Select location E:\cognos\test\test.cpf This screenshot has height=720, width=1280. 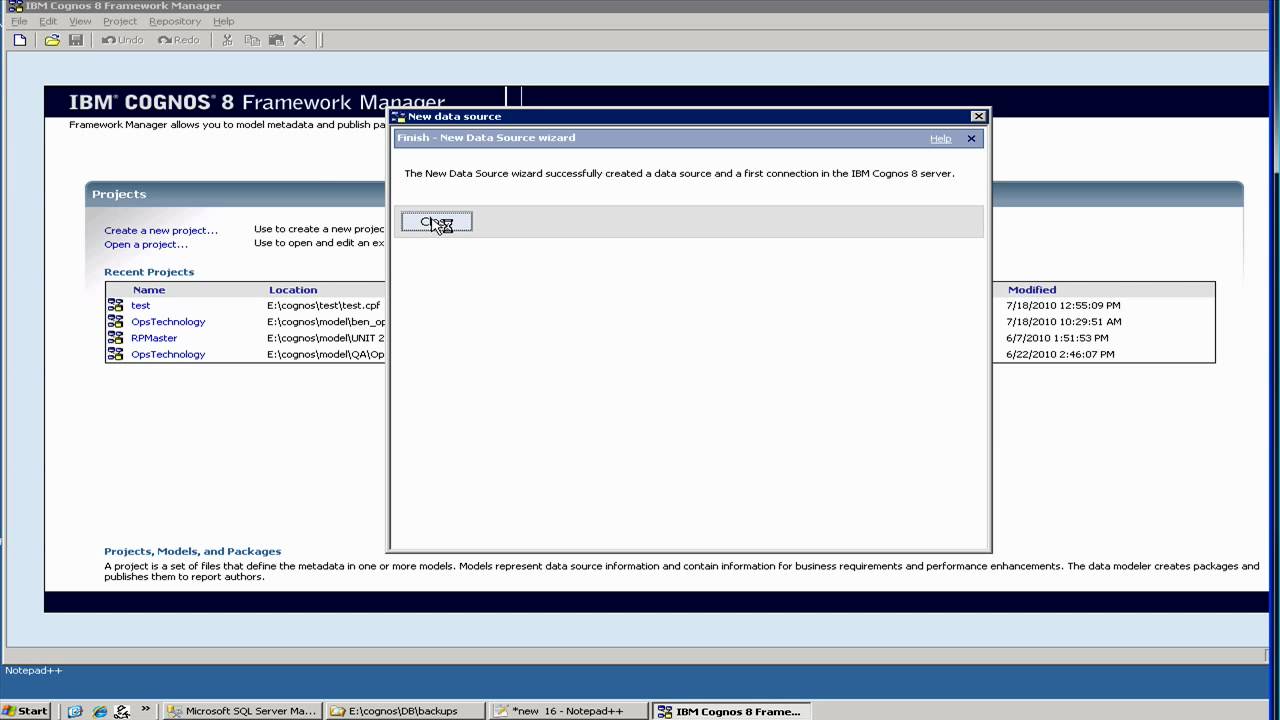[x=324, y=305]
